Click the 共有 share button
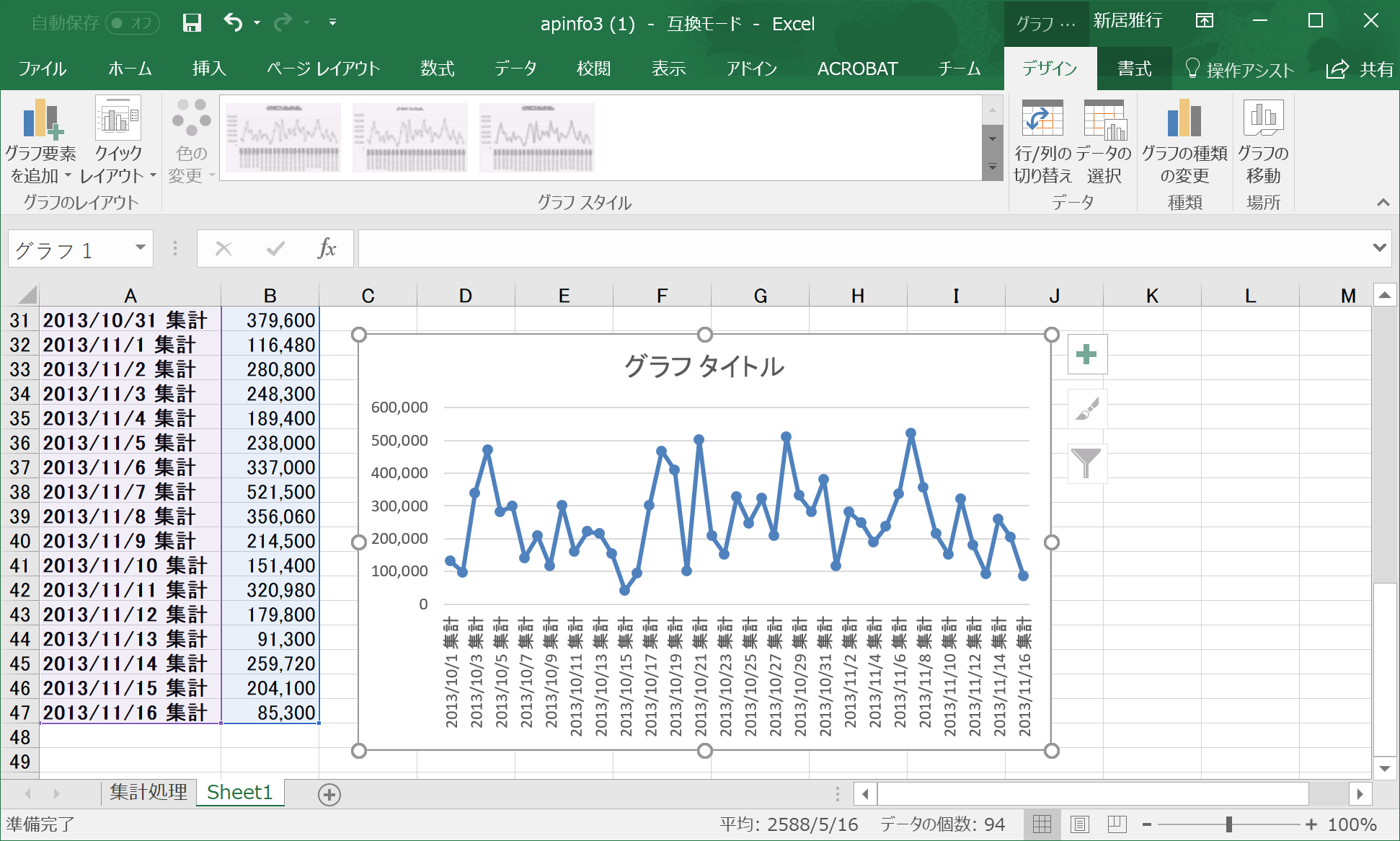This screenshot has width=1400, height=841. 1360,69
